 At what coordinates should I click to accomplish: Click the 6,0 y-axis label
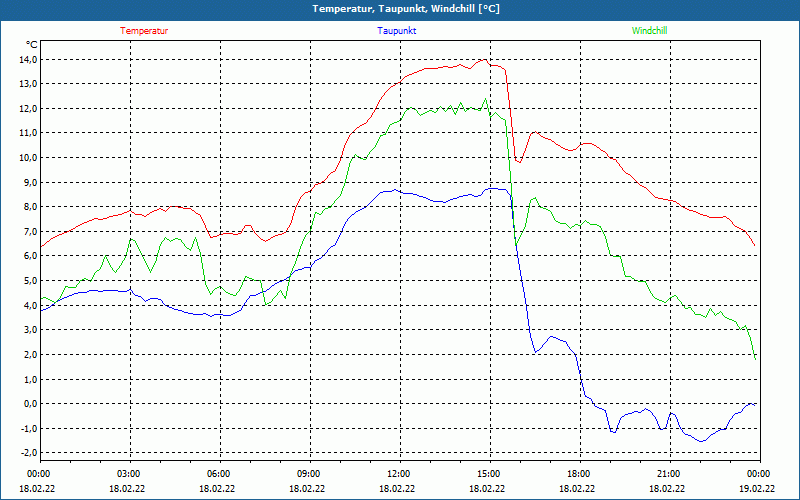point(31,256)
